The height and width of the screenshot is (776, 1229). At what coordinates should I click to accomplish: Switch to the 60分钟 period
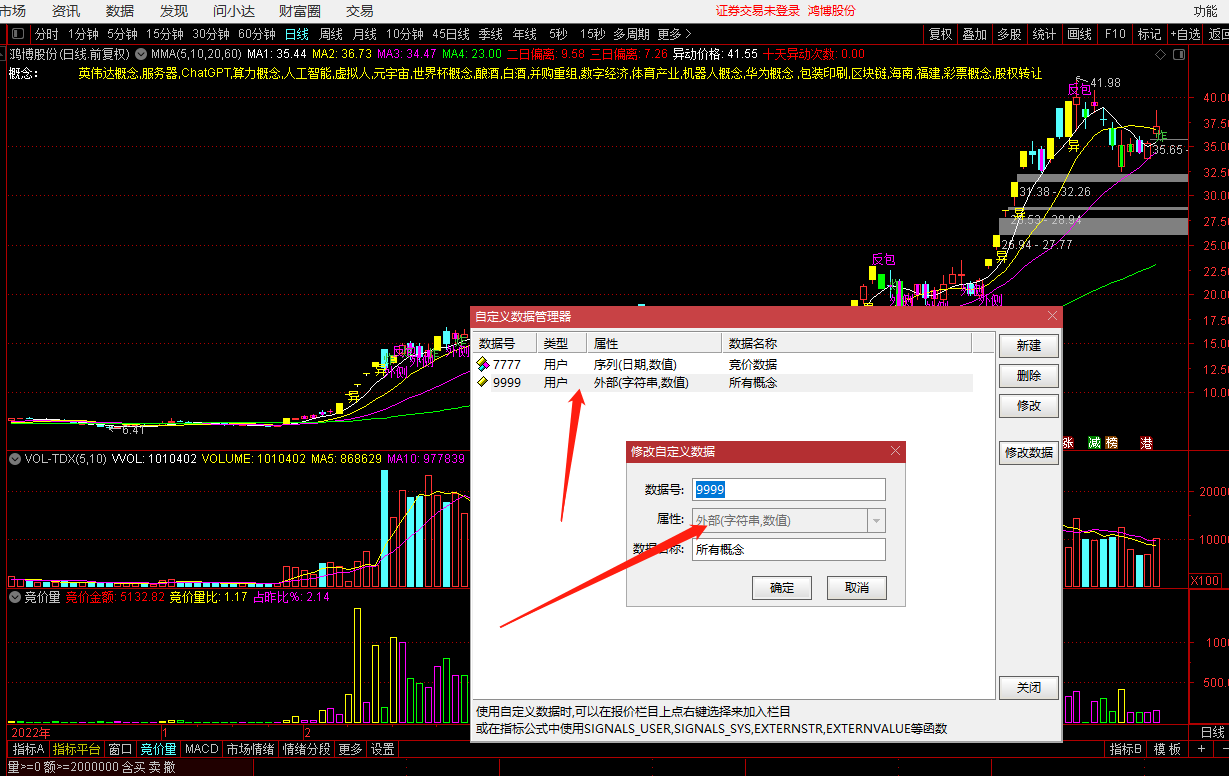coord(257,34)
